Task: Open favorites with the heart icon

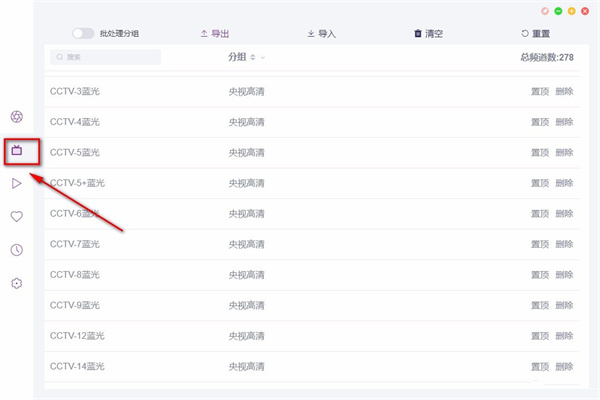Action: click(17, 216)
